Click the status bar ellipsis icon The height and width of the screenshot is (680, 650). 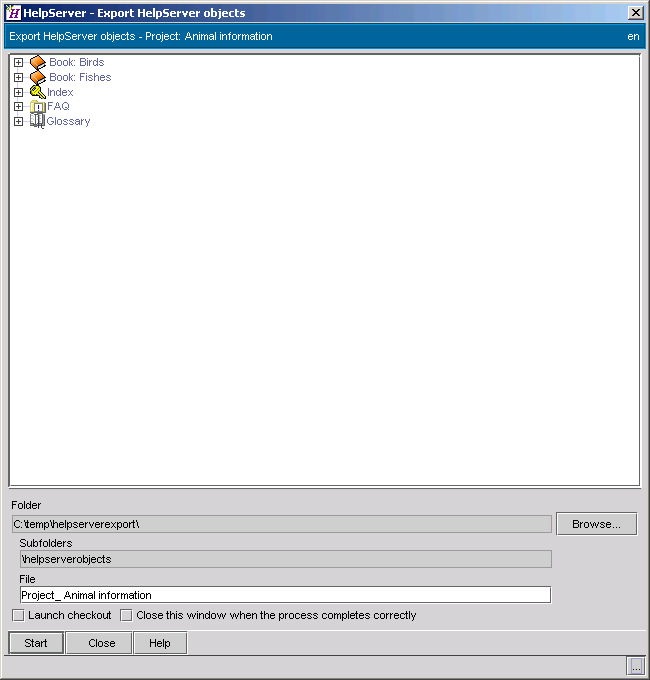pyautogui.click(x=636, y=666)
